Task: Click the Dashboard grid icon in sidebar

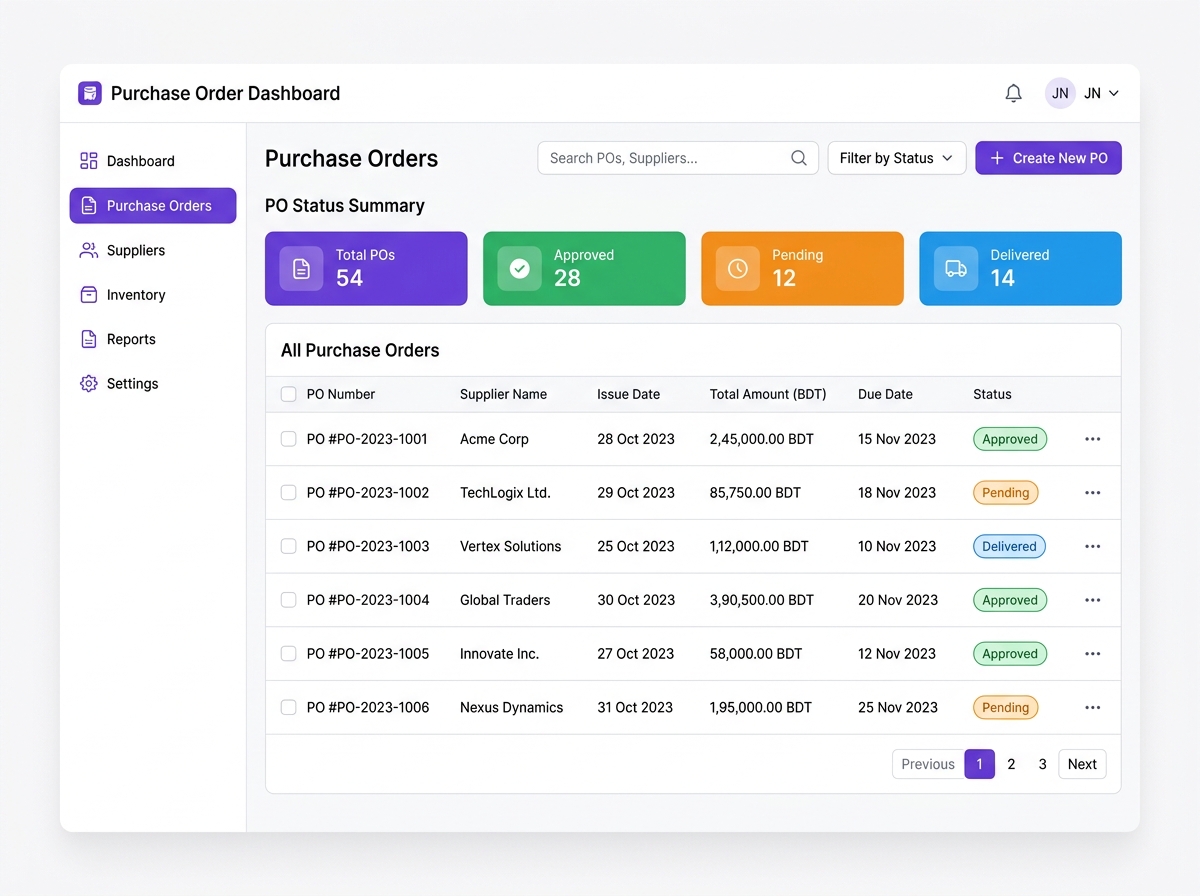Action: pos(89,161)
